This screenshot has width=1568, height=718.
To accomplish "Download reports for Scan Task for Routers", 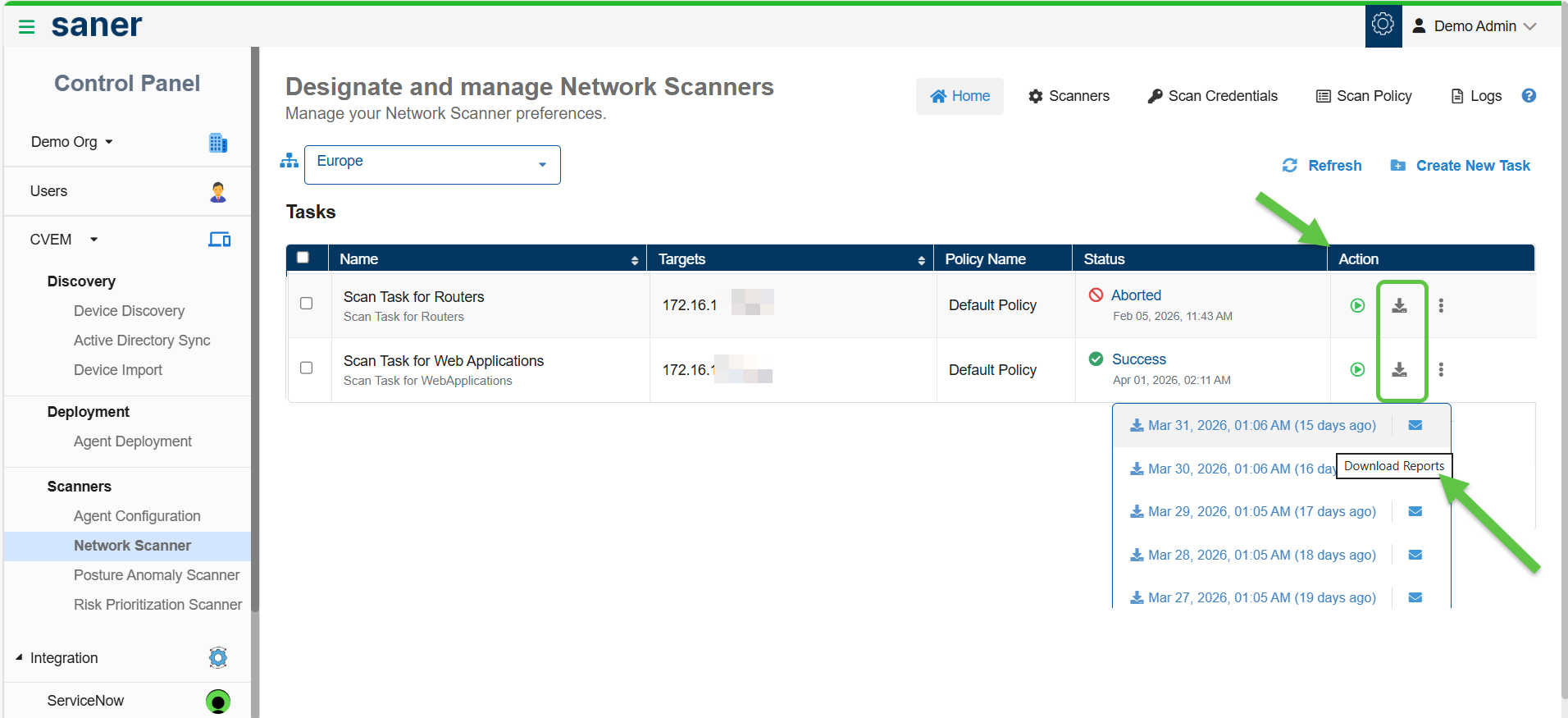I will 1400,305.
